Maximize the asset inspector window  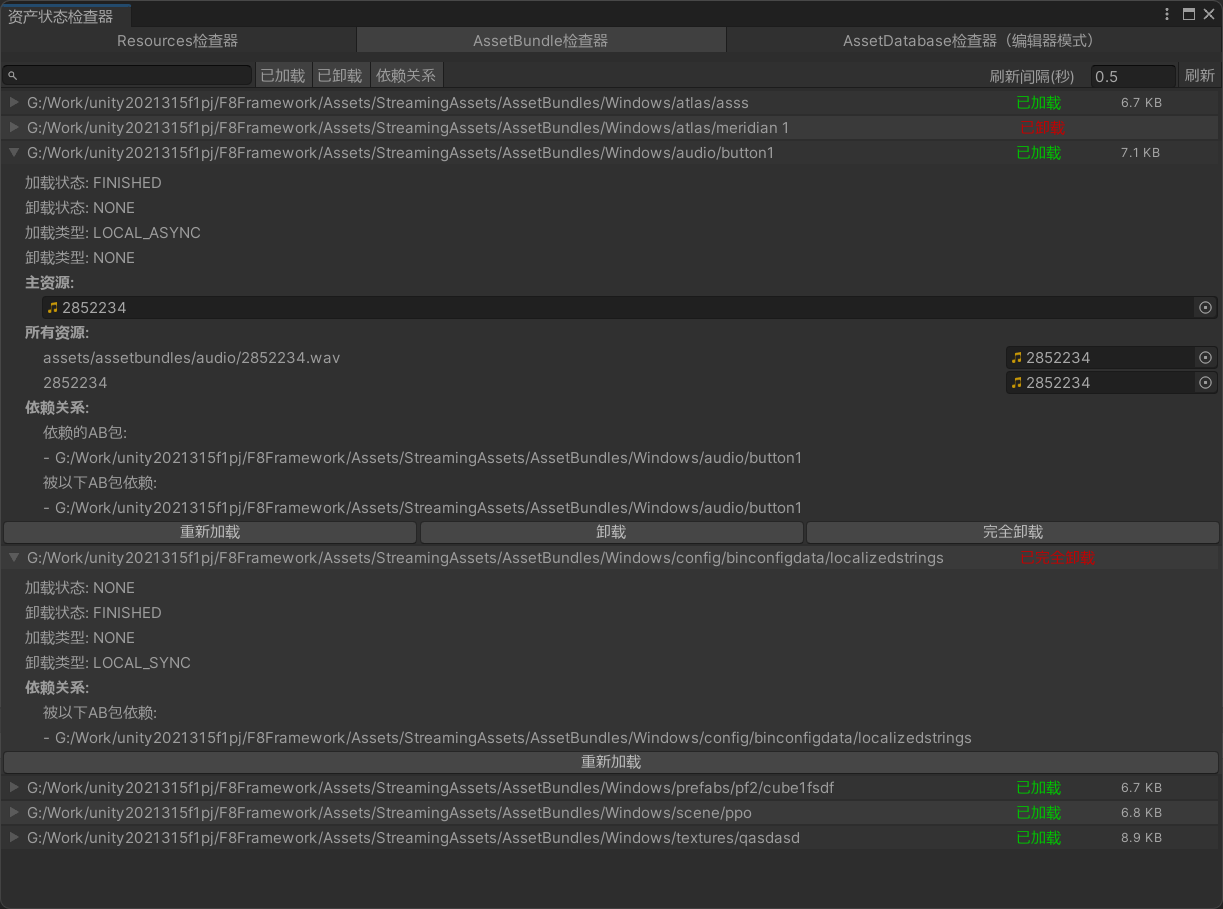(x=1189, y=14)
